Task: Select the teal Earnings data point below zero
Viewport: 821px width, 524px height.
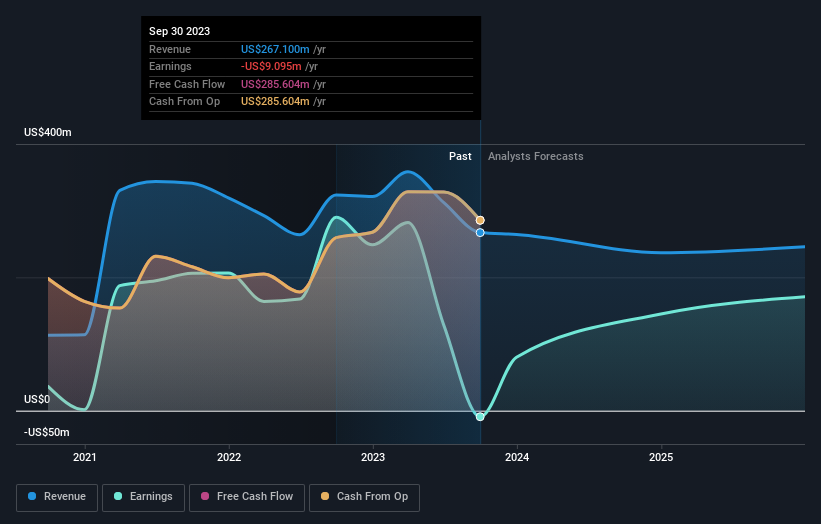Action: [x=480, y=417]
